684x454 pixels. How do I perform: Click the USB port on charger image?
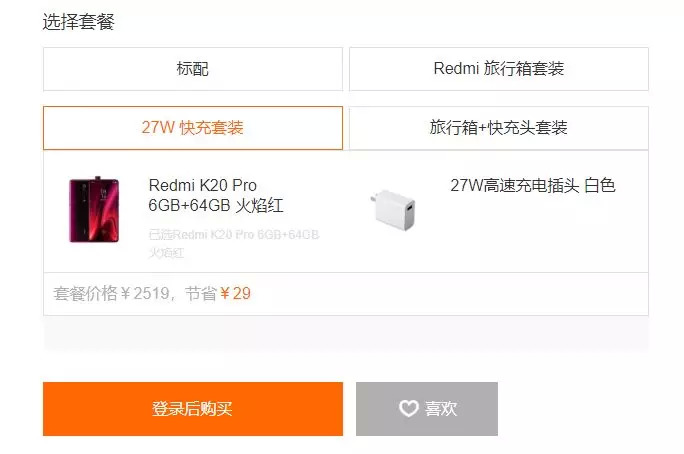(409, 211)
